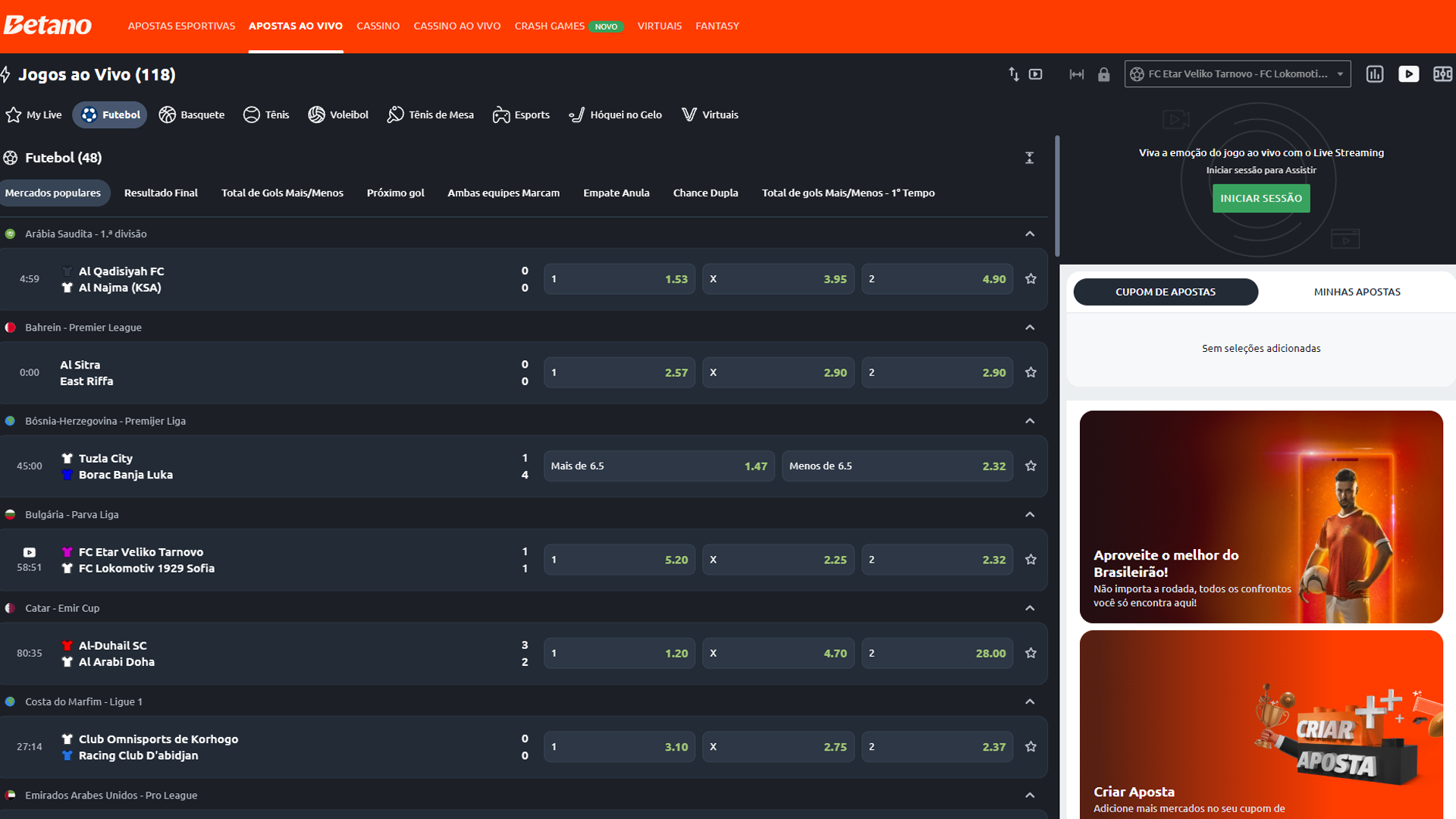Select Próximo gol market tab

click(395, 193)
